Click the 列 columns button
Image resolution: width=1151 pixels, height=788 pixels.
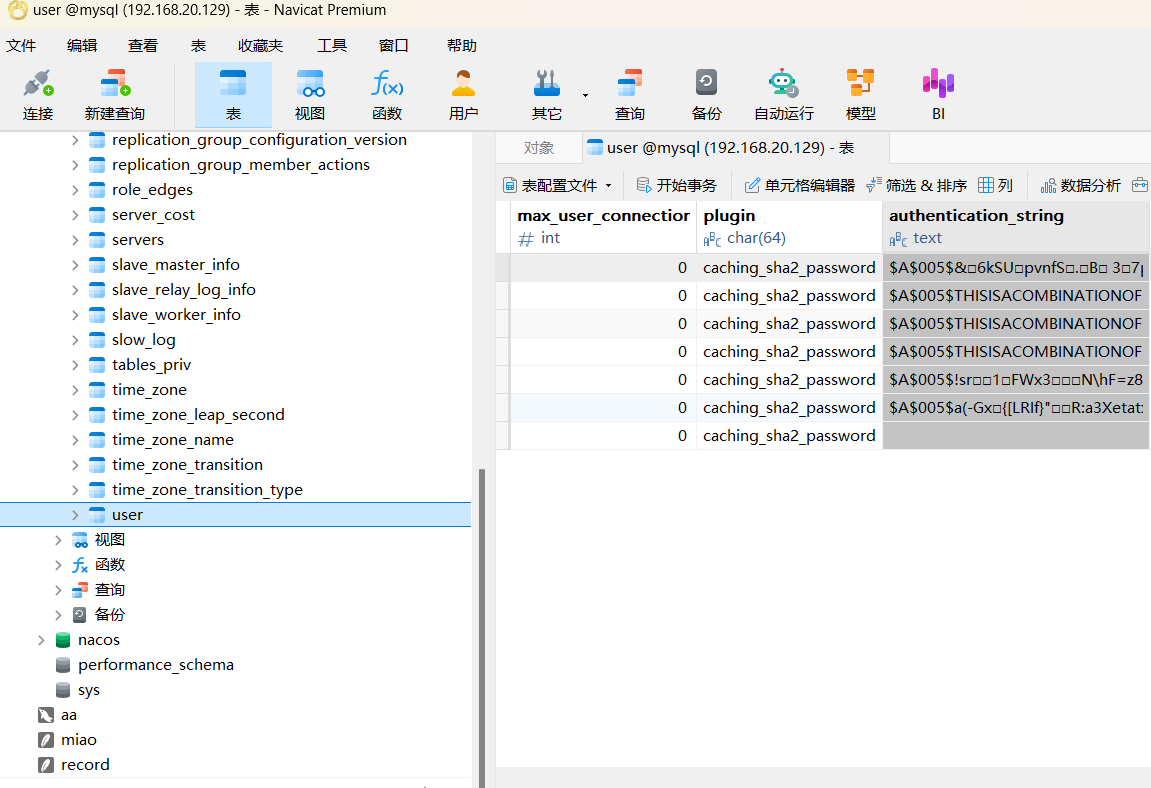point(996,186)
